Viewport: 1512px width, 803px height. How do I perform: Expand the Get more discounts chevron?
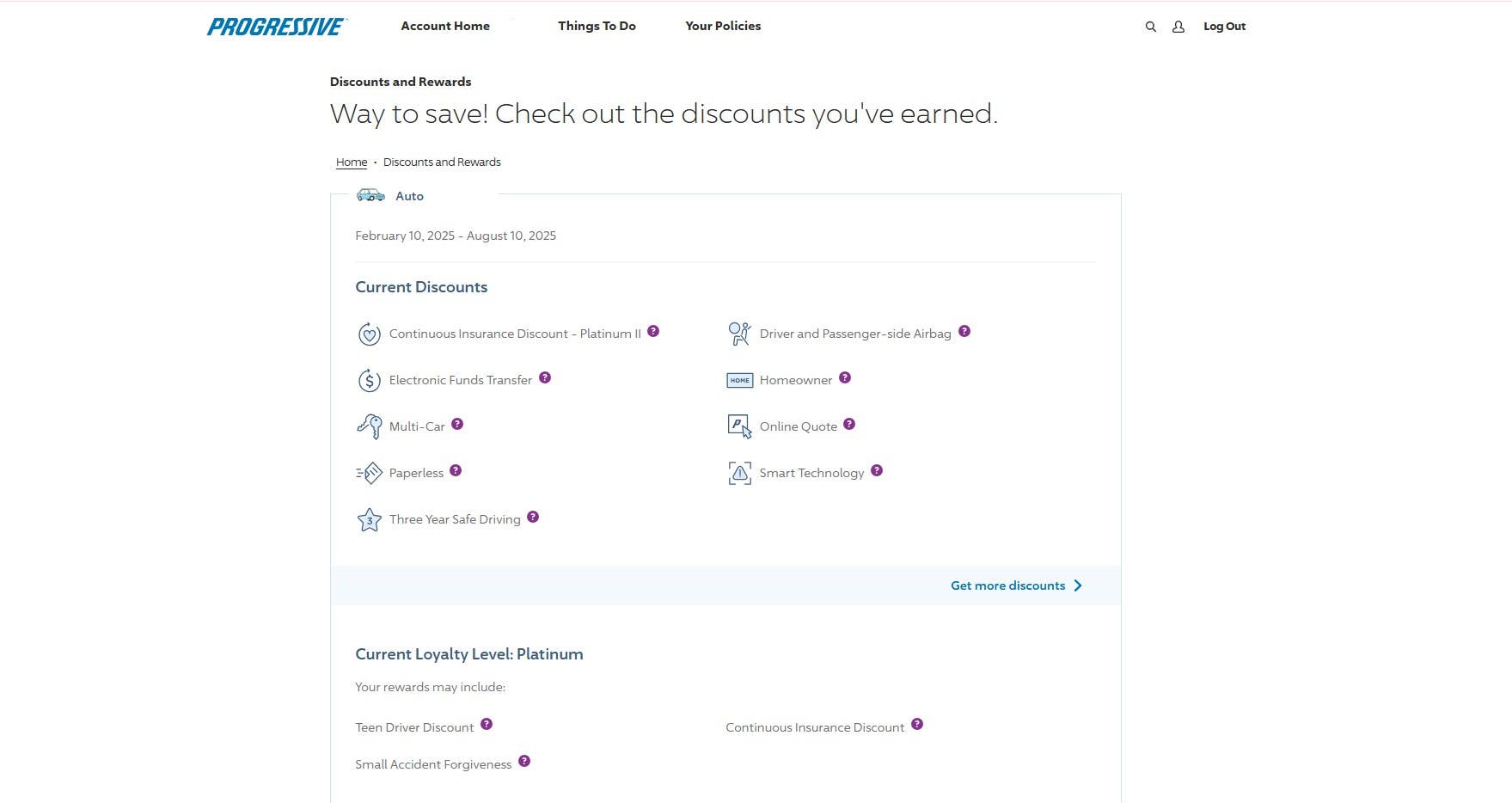(x=1078, y=585)
